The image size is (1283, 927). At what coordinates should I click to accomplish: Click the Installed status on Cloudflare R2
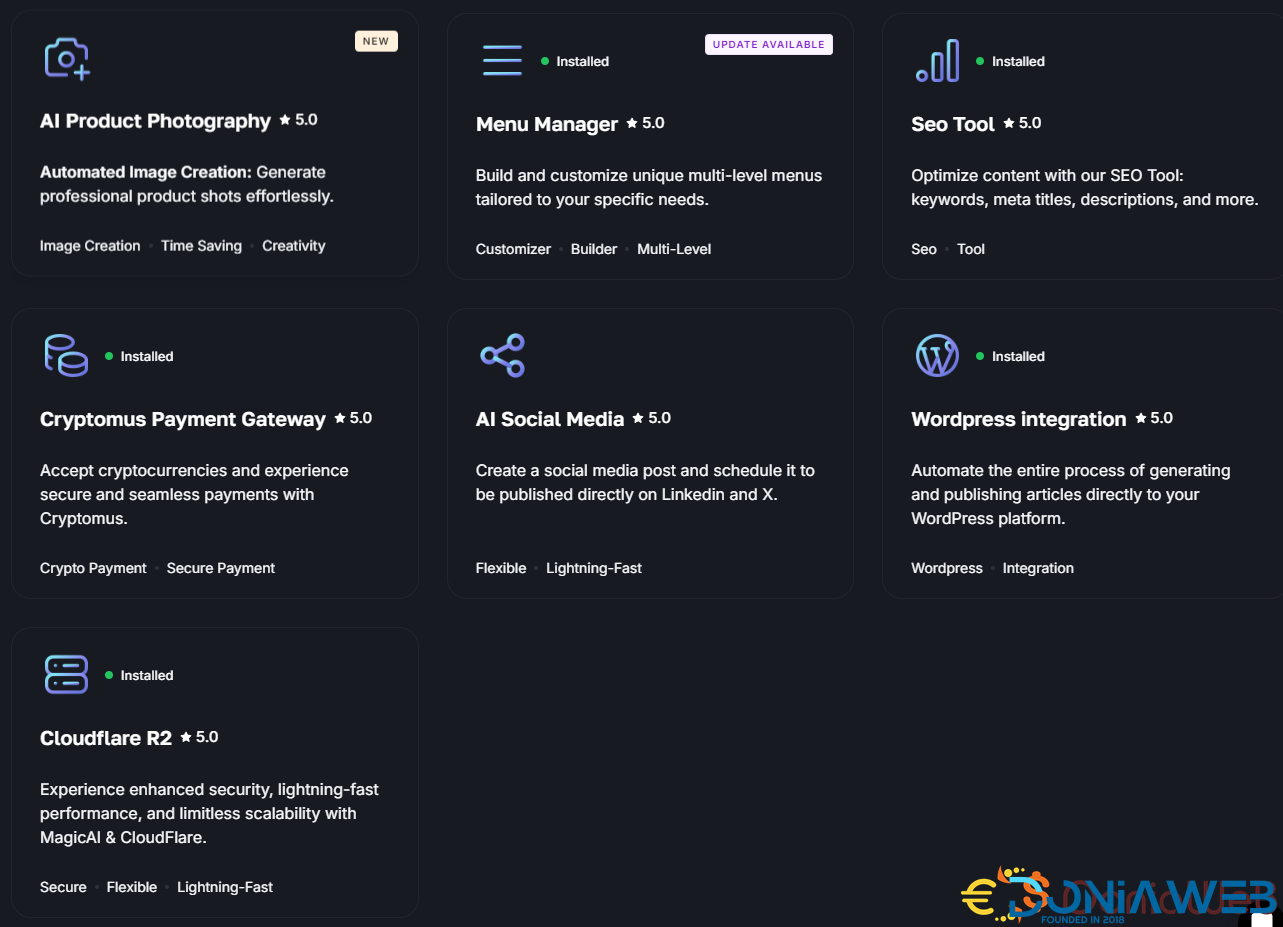click(146, 675)
